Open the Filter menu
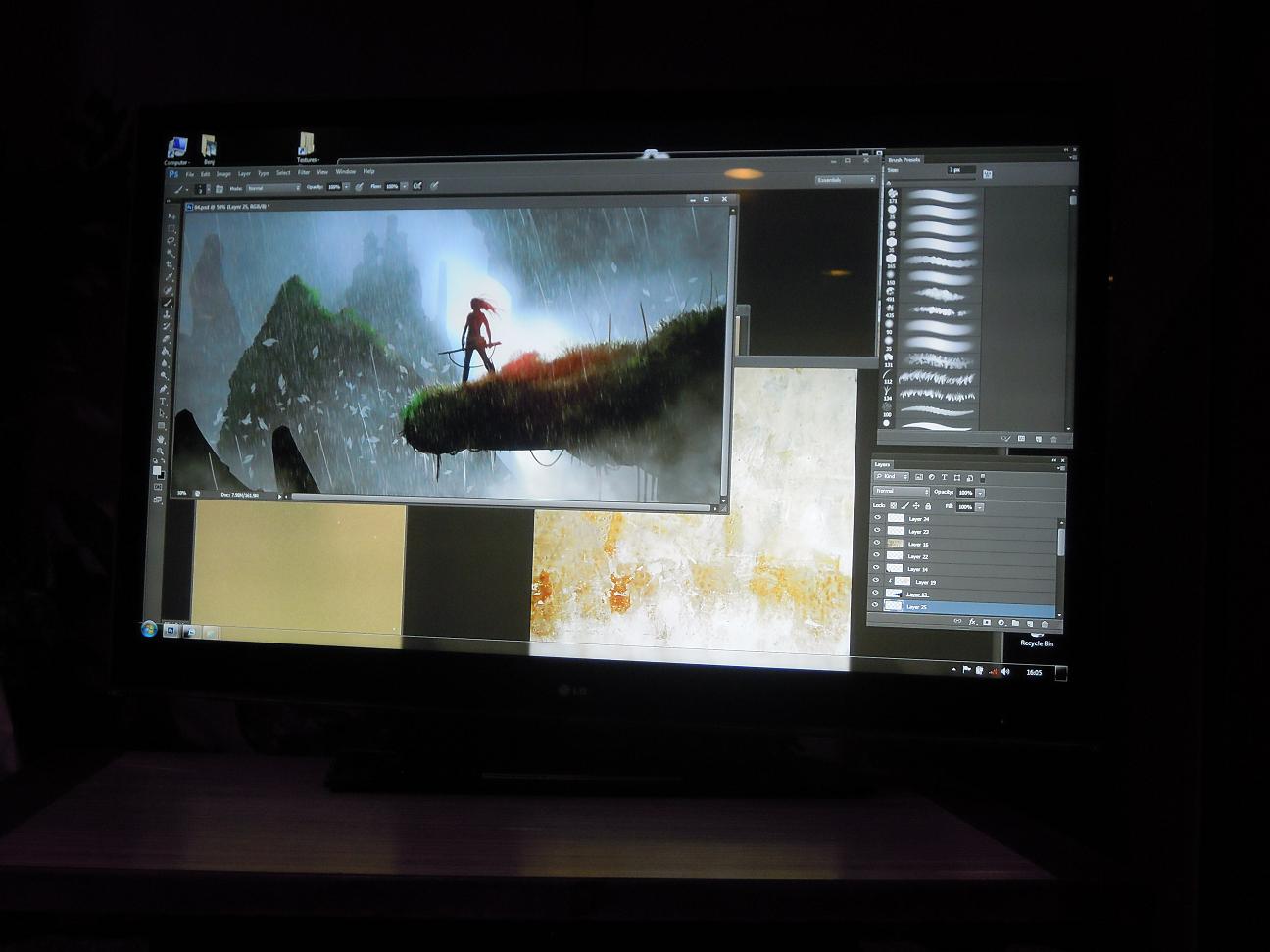1270x952 pixels. pyautogui.click(x=304, y=172)
